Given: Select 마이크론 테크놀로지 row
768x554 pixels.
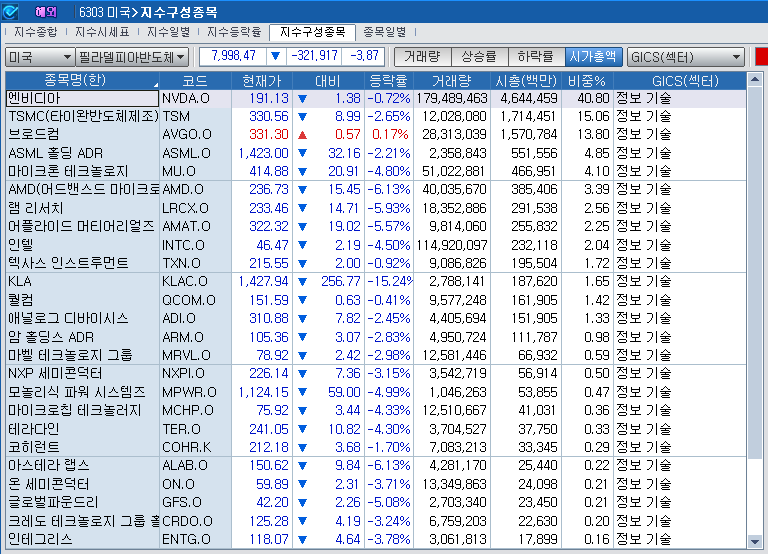Looking at the screenshot, I should point(376,171).
